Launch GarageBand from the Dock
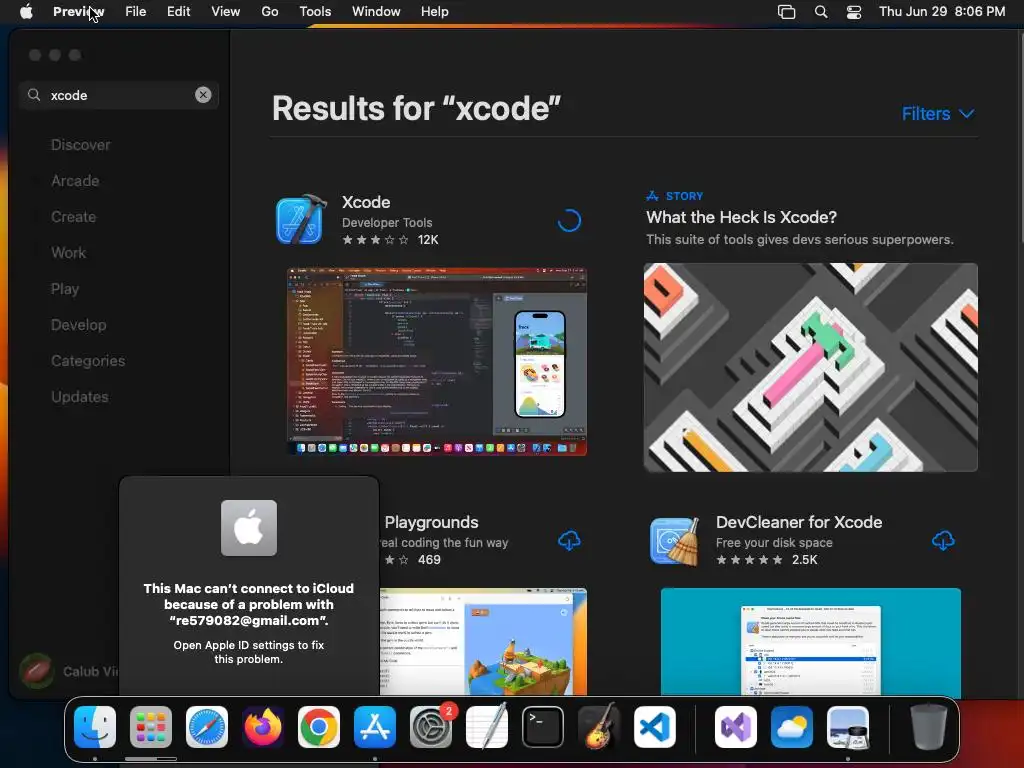This screenshot has width=1024, height=768. 599,727
